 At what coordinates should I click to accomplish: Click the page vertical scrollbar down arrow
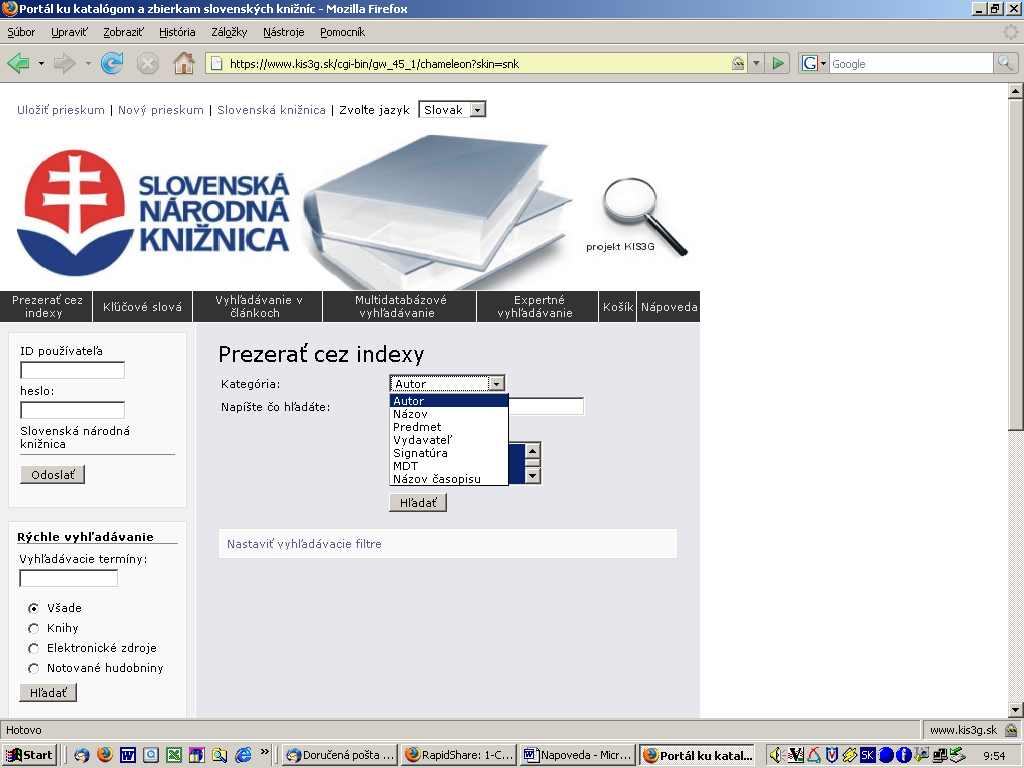pyautogui.click(x=1015, y=709)
